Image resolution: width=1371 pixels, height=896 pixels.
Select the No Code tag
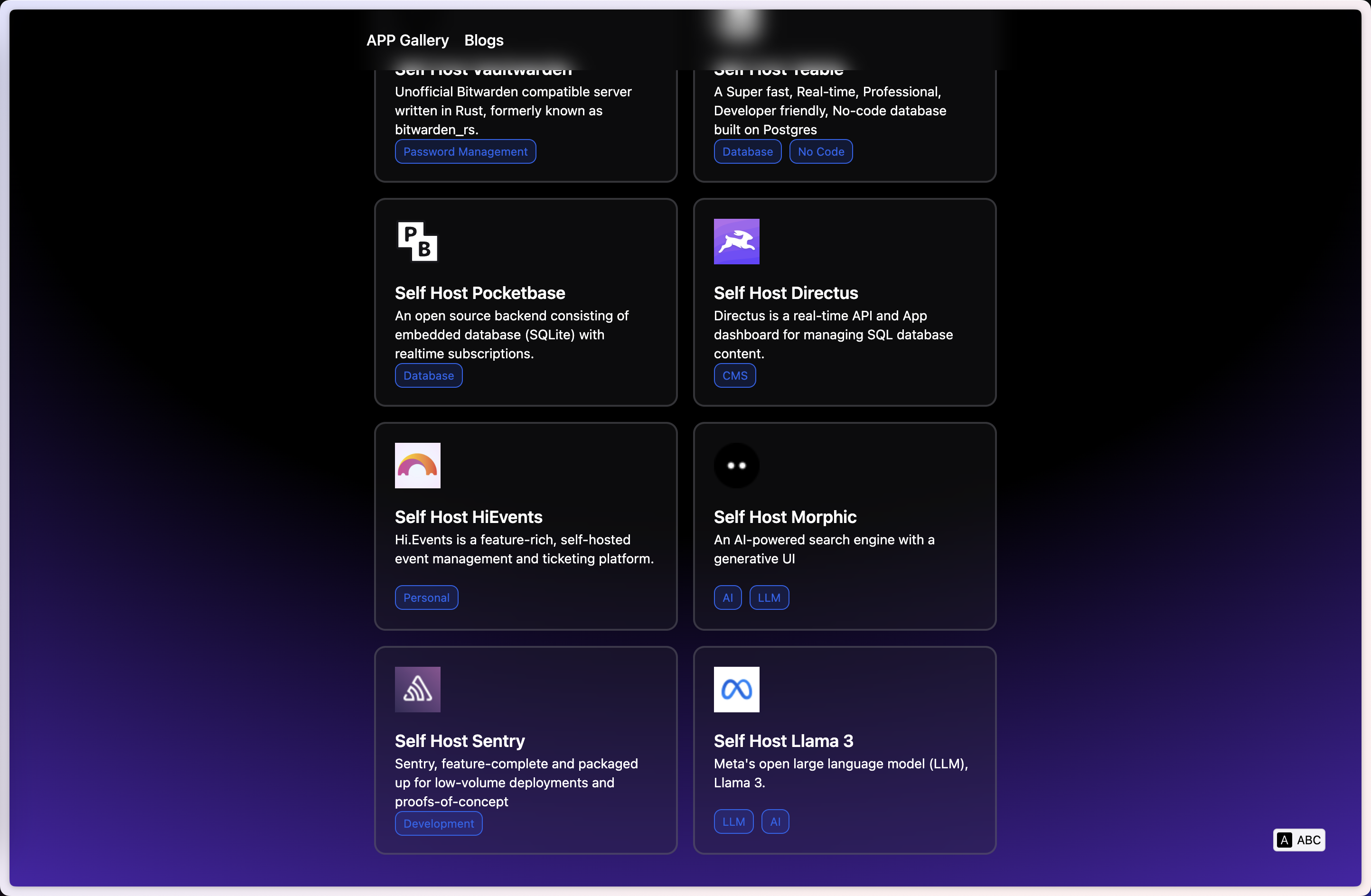tap(821, 151)
